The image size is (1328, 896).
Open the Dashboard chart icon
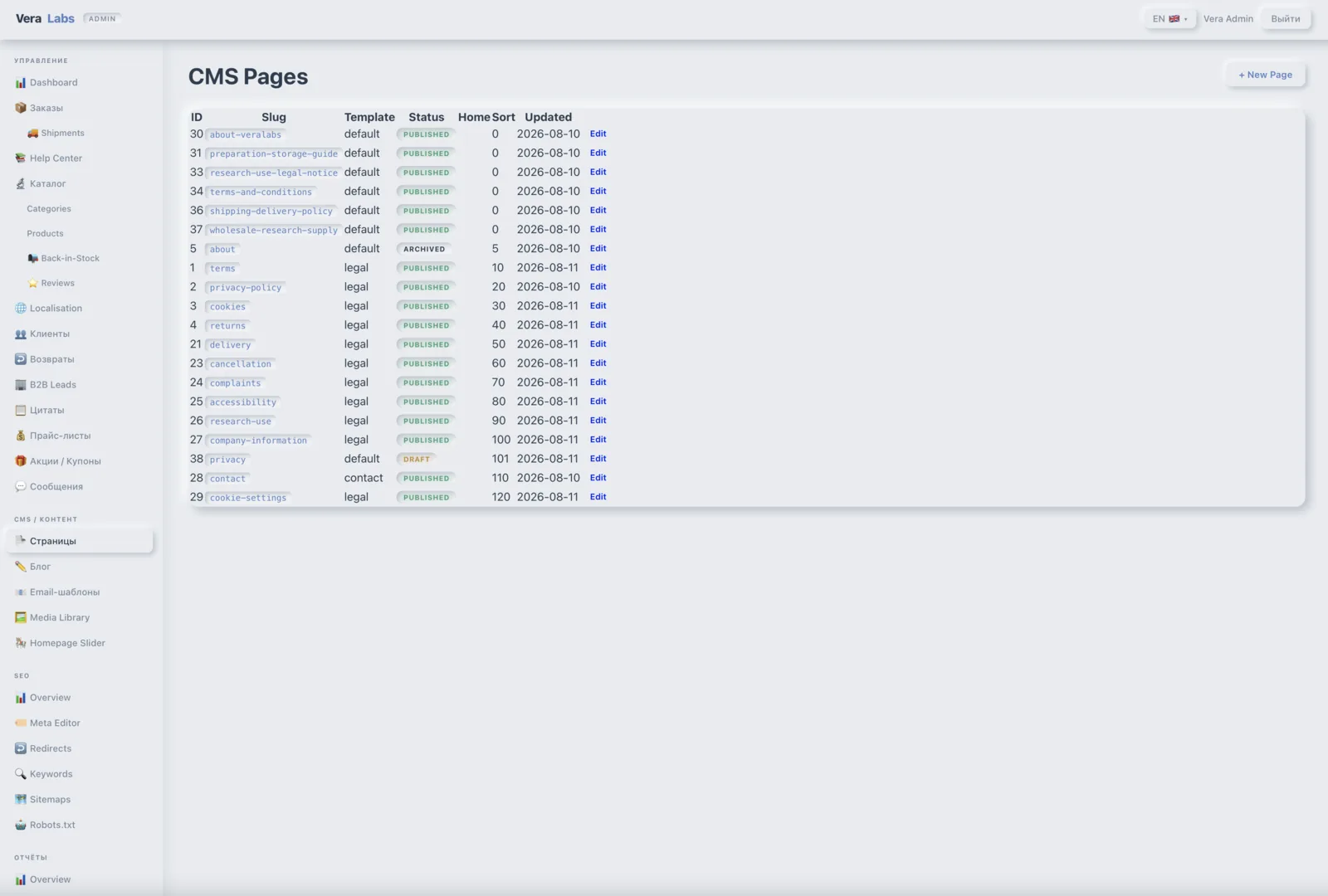(21, 83)
